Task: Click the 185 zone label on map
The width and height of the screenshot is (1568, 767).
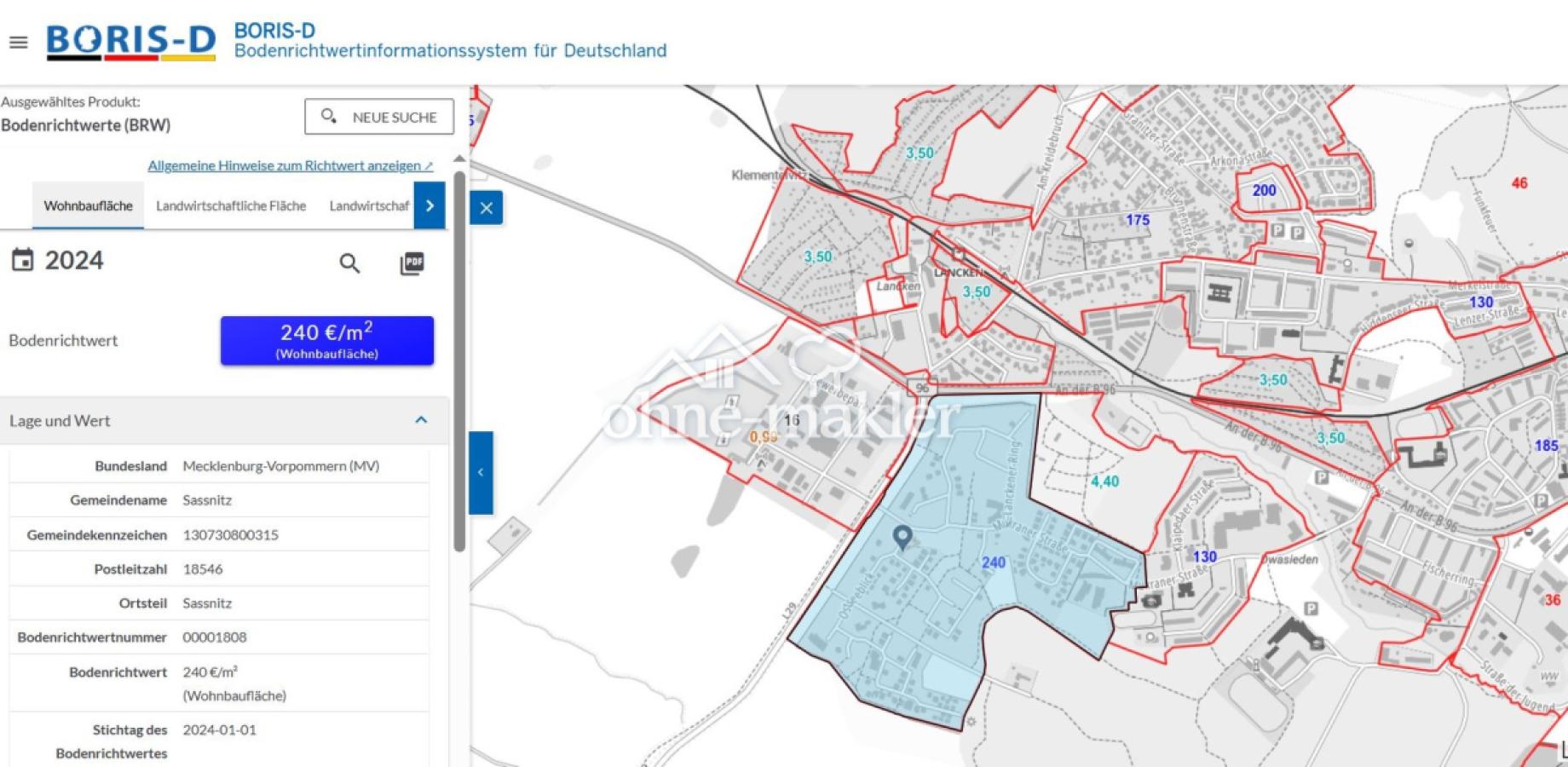Action: pos(1546,445)
